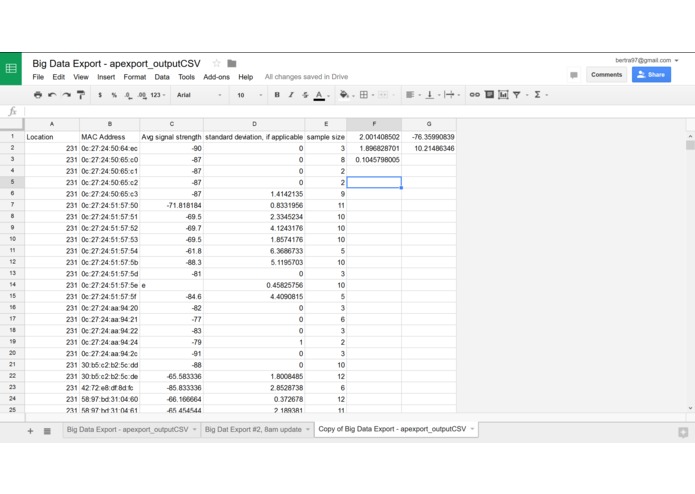This screenshot has width=695, height=494.
Task: Open the Format menu
Action: pos(135,77)
